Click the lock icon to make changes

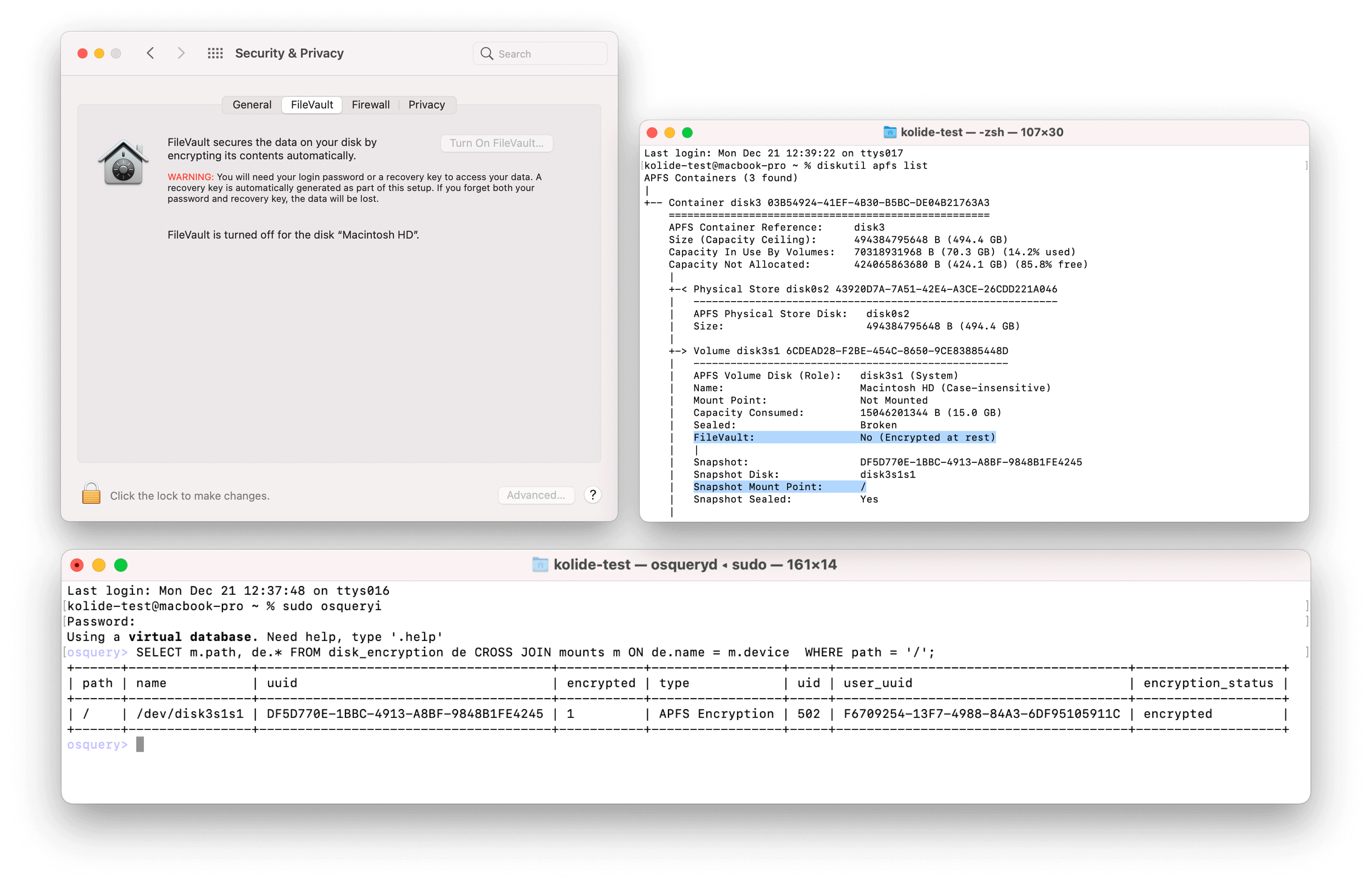tap(92, 495)
